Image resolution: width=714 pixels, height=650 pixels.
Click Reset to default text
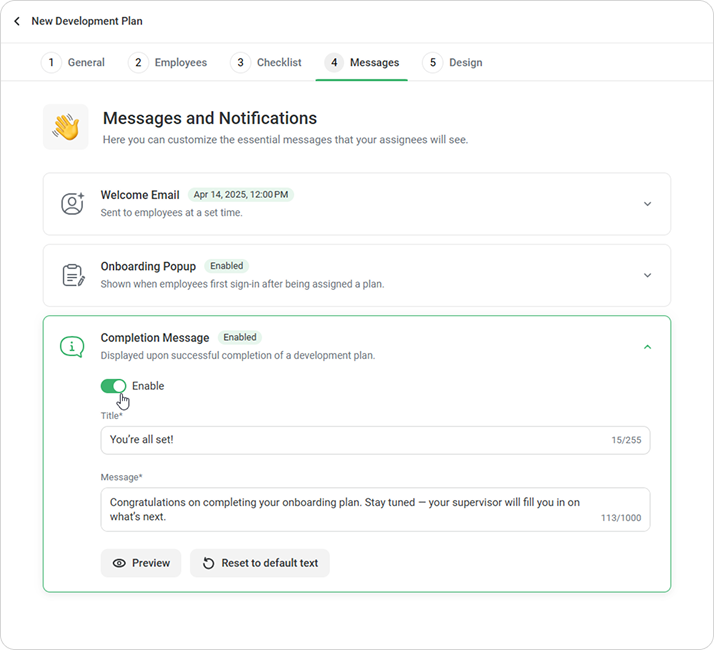click(260, 563)
